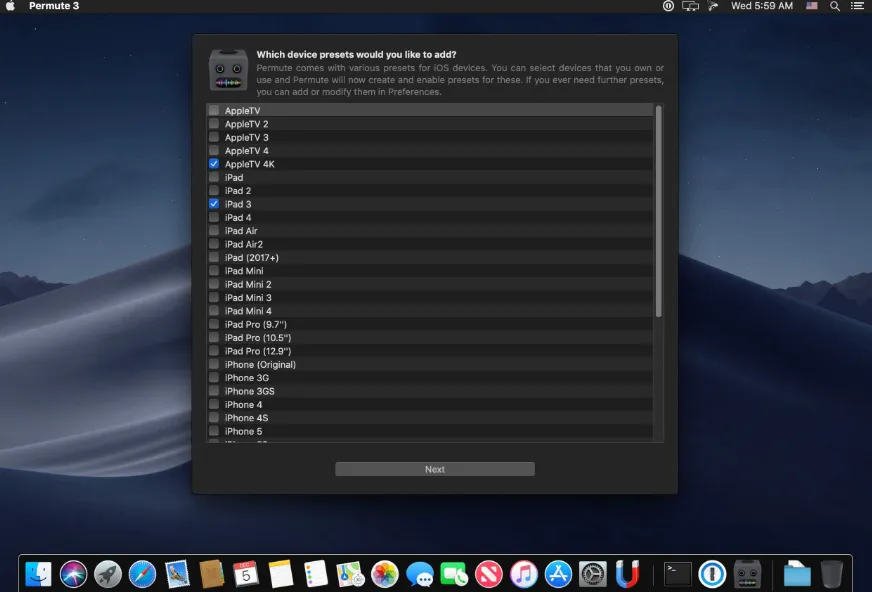Open News icon in Dock
Viewport: 872px width, 592px height.
(489, 574)
